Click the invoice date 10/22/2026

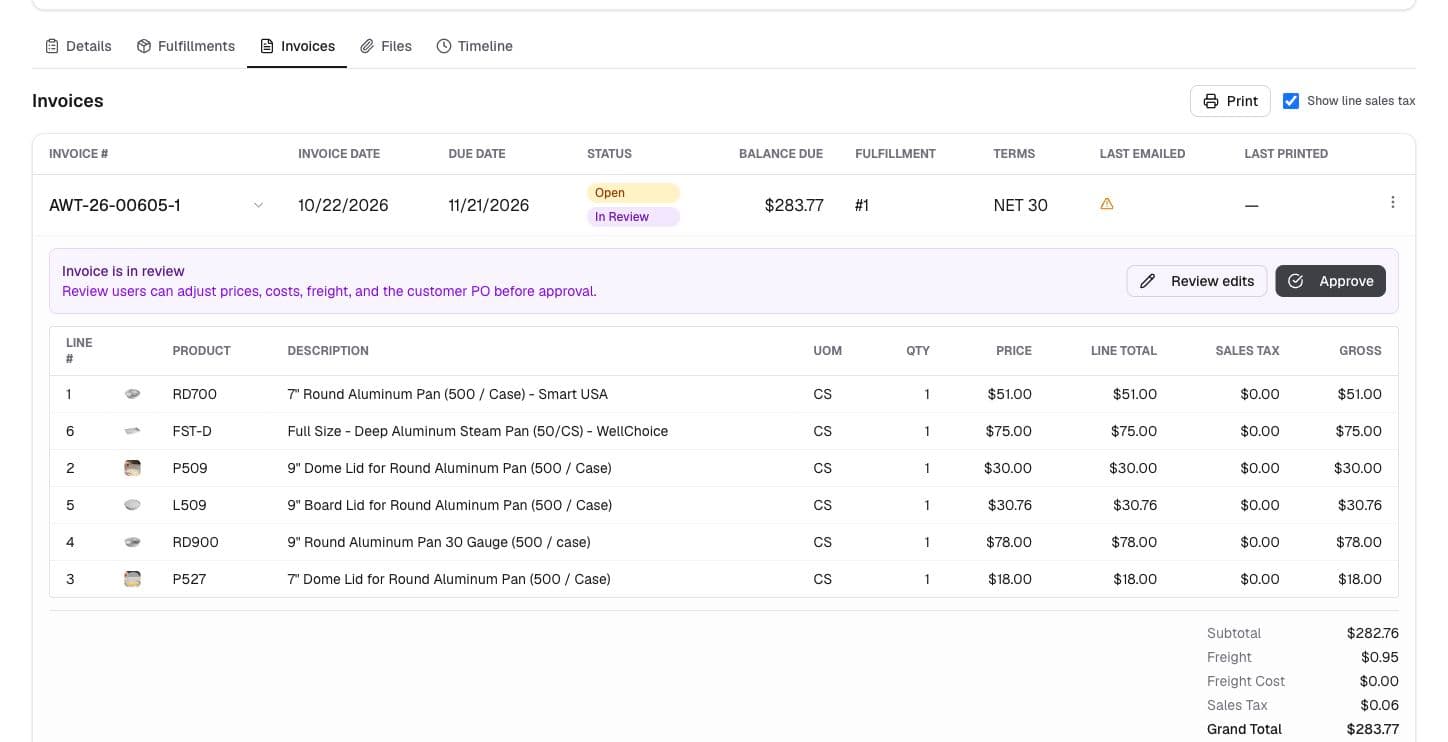[343, 205]
